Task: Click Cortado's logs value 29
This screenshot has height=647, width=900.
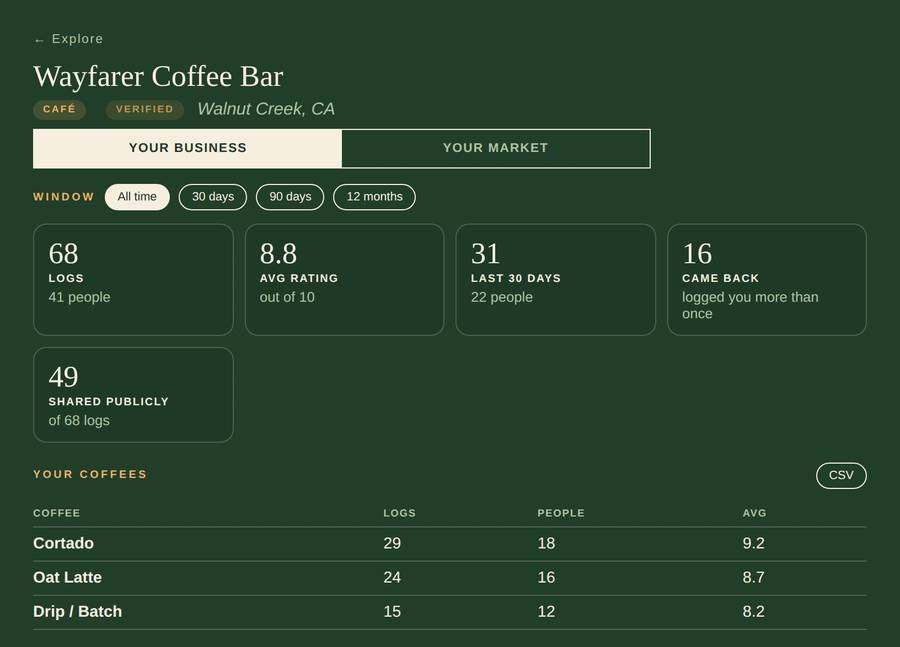Action: click(392, 543)
